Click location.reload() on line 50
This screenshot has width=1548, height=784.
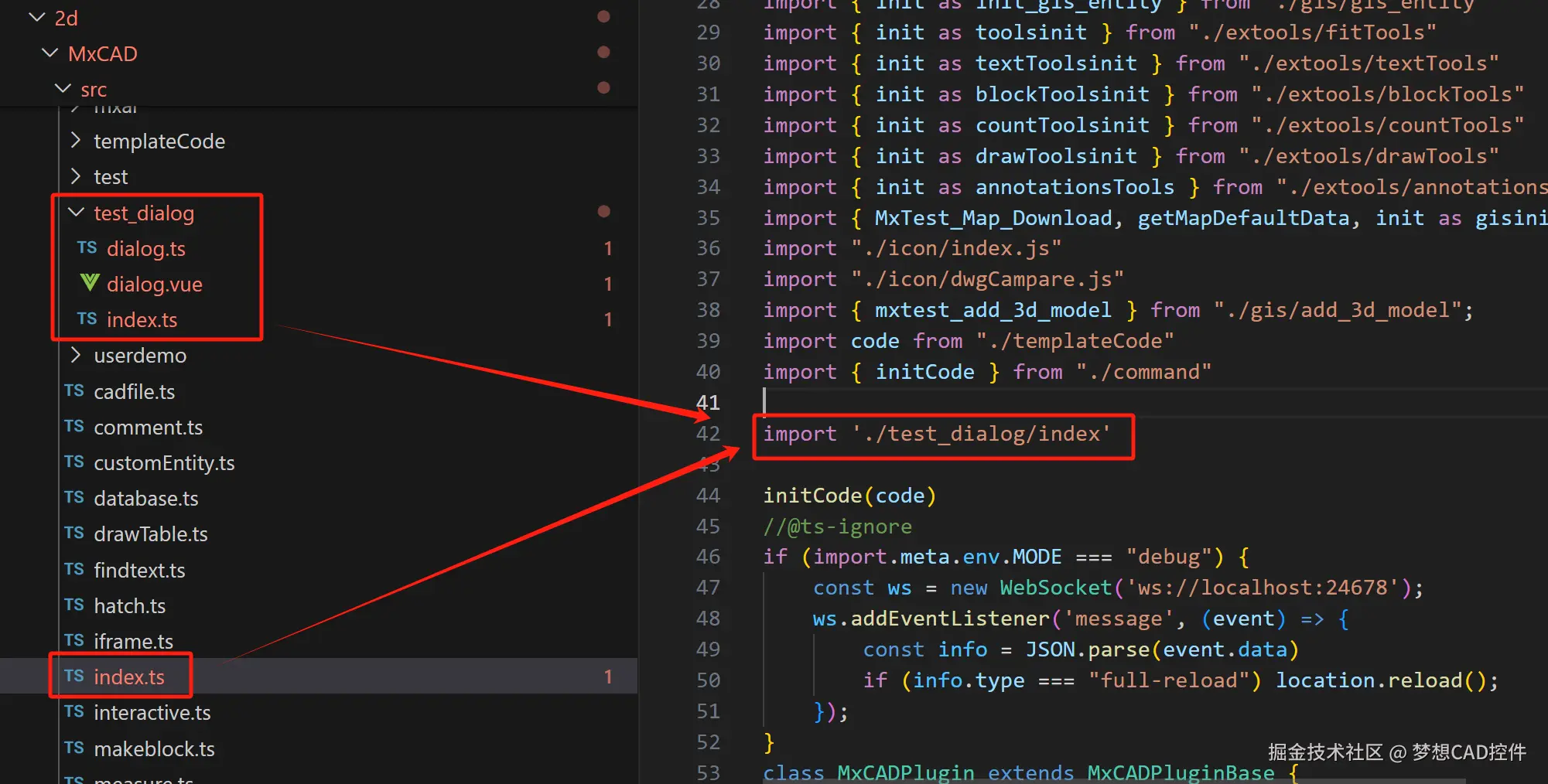1380,680
